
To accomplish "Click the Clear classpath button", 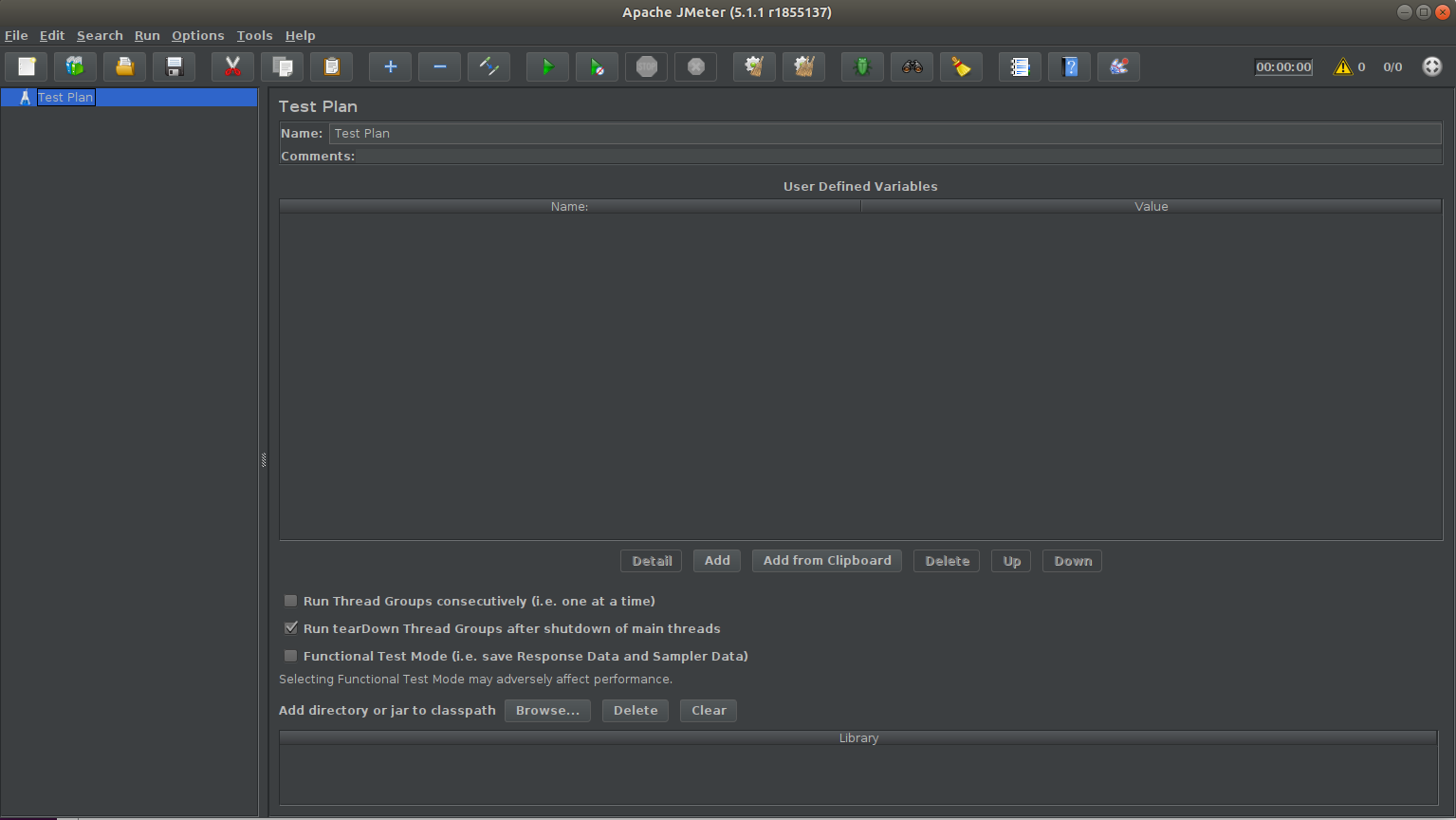I will point(709,711).
